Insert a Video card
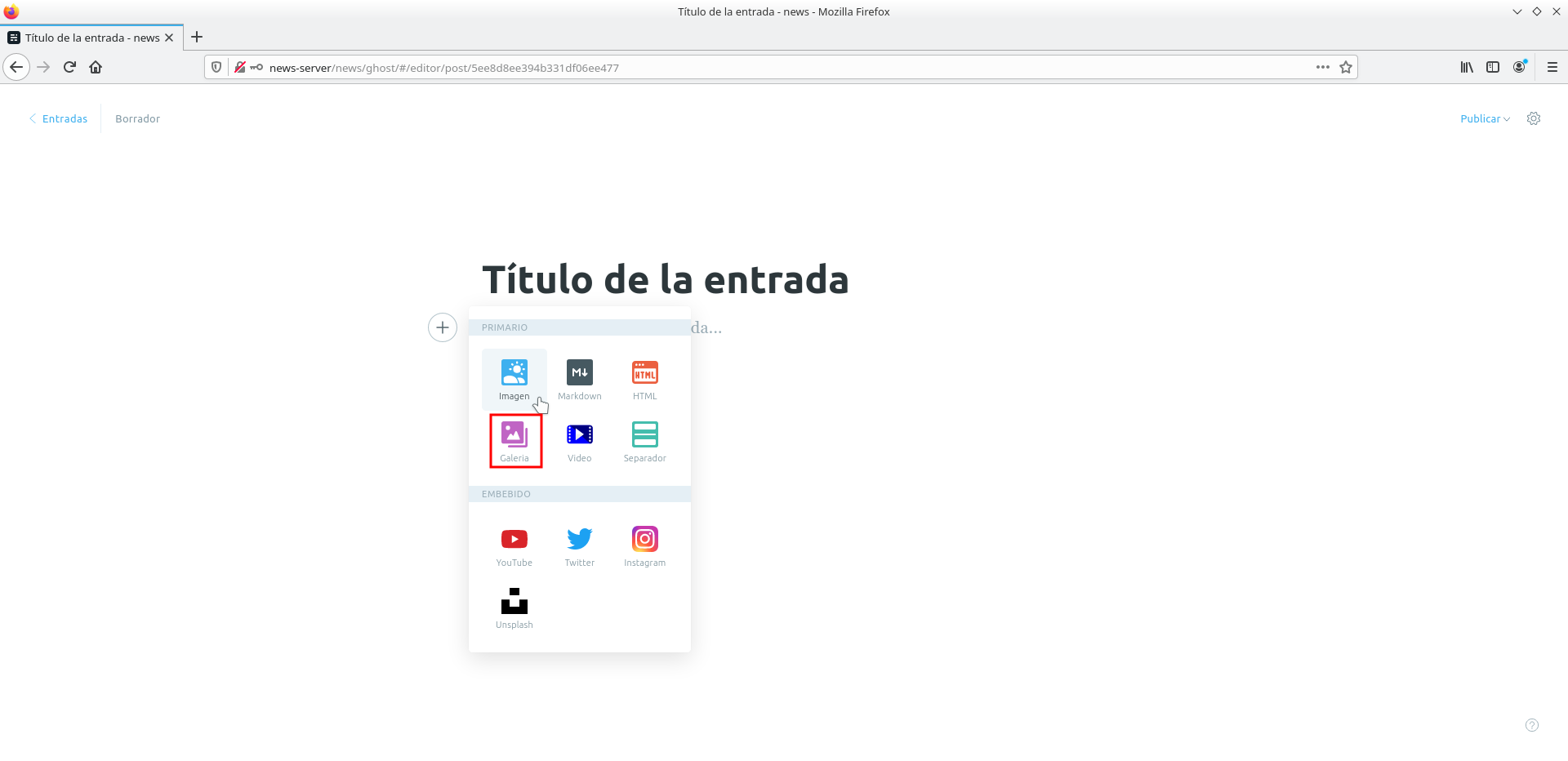Screen dimensions: 1568x761 (579, 441)
